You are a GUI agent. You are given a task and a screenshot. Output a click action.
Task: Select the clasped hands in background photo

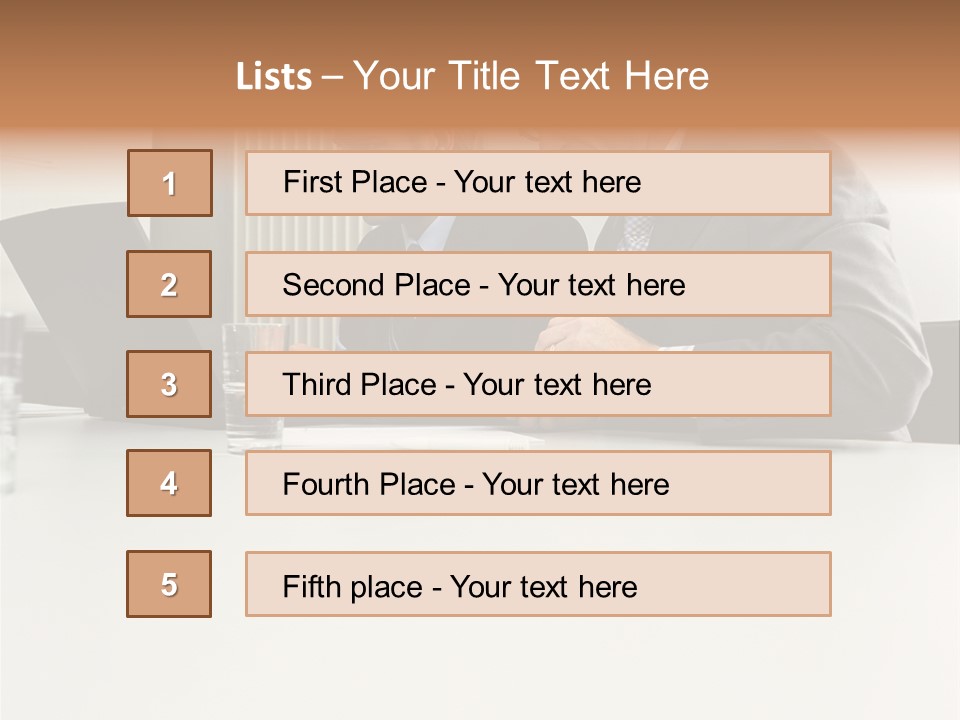point(580,335)
